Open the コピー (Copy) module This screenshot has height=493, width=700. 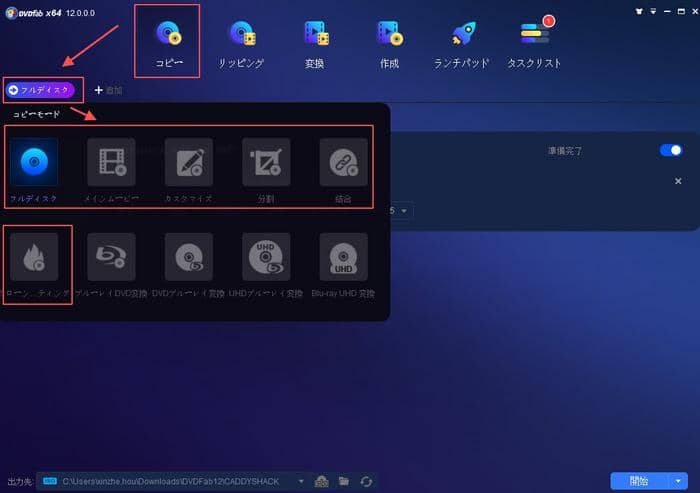click(x=167, y=42)
